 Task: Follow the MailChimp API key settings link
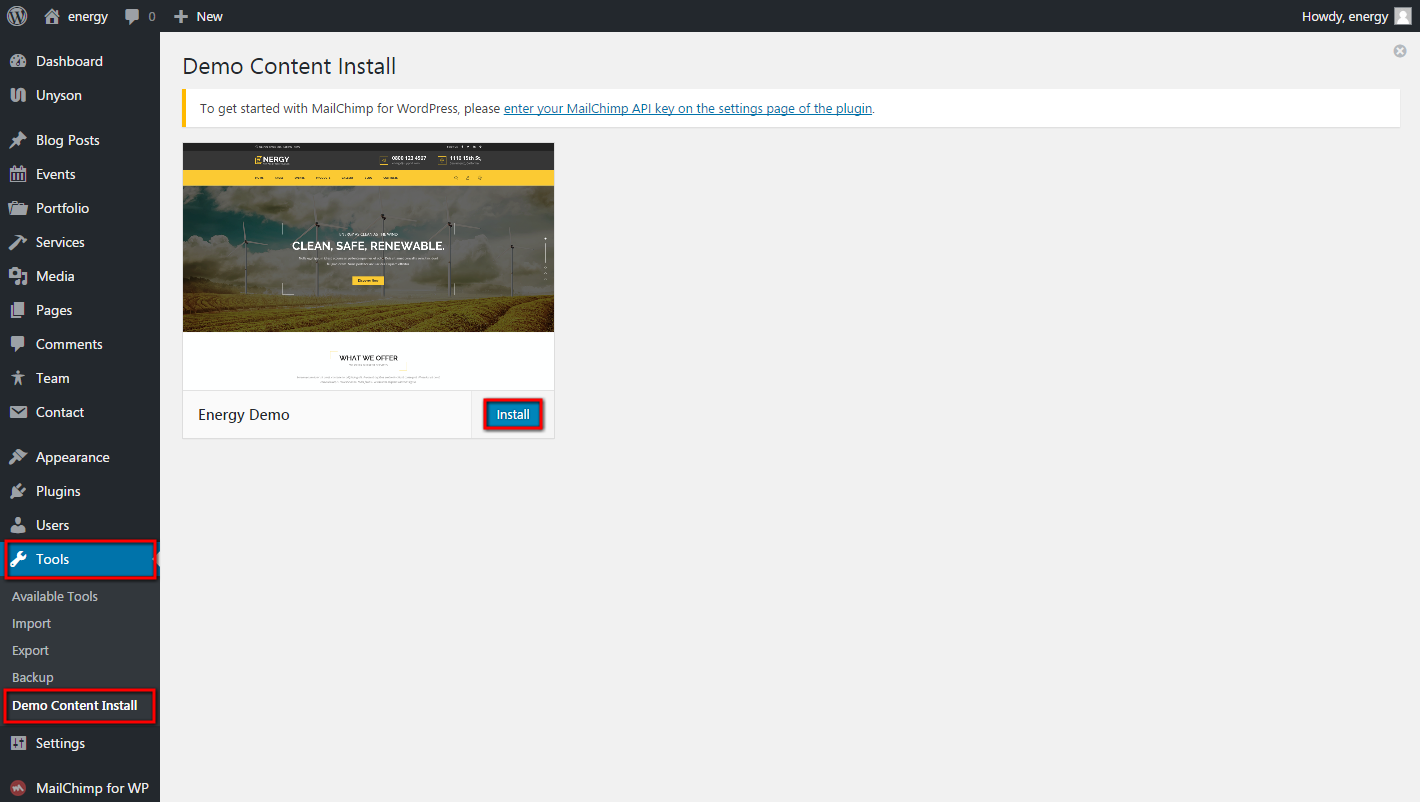[688, 108]
